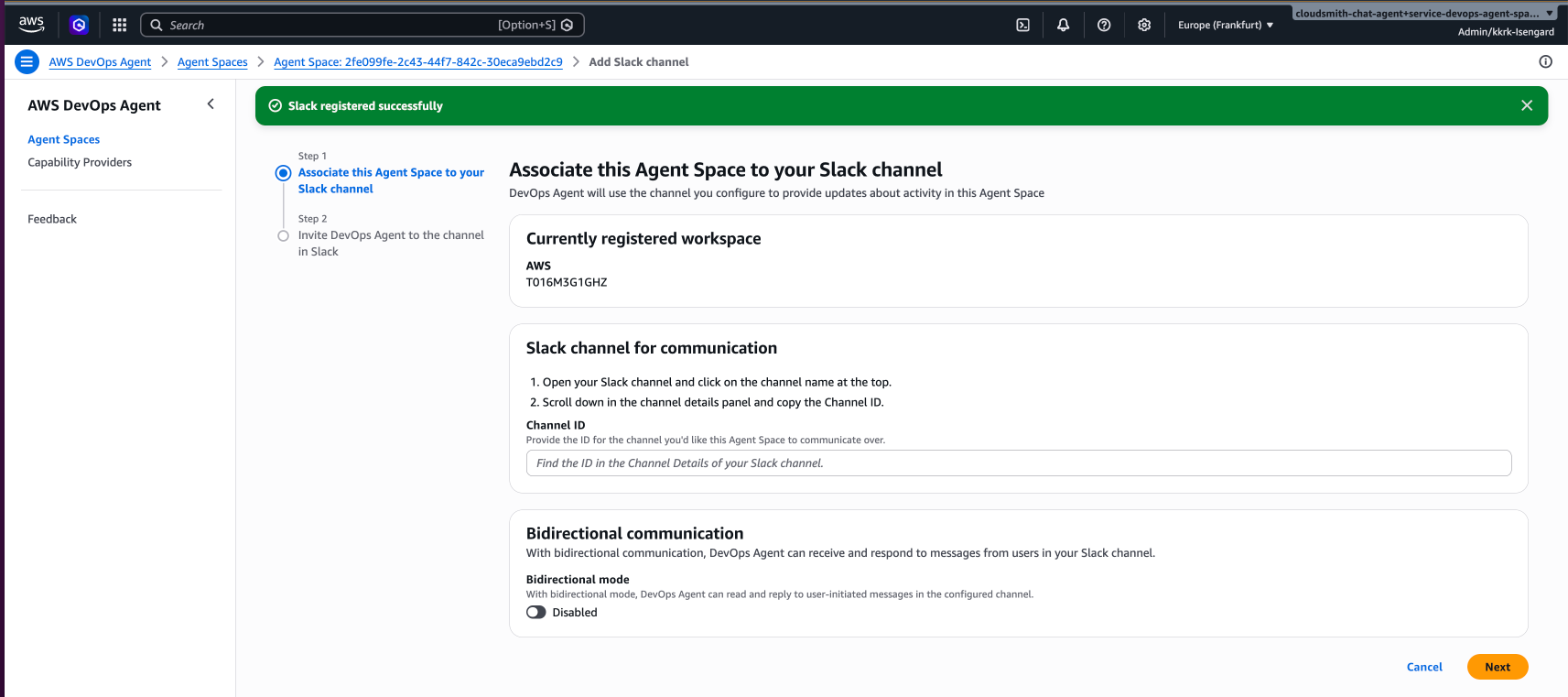
Task: Select Step 2 Invite DevOps Agent step
Action: [391, 243]
